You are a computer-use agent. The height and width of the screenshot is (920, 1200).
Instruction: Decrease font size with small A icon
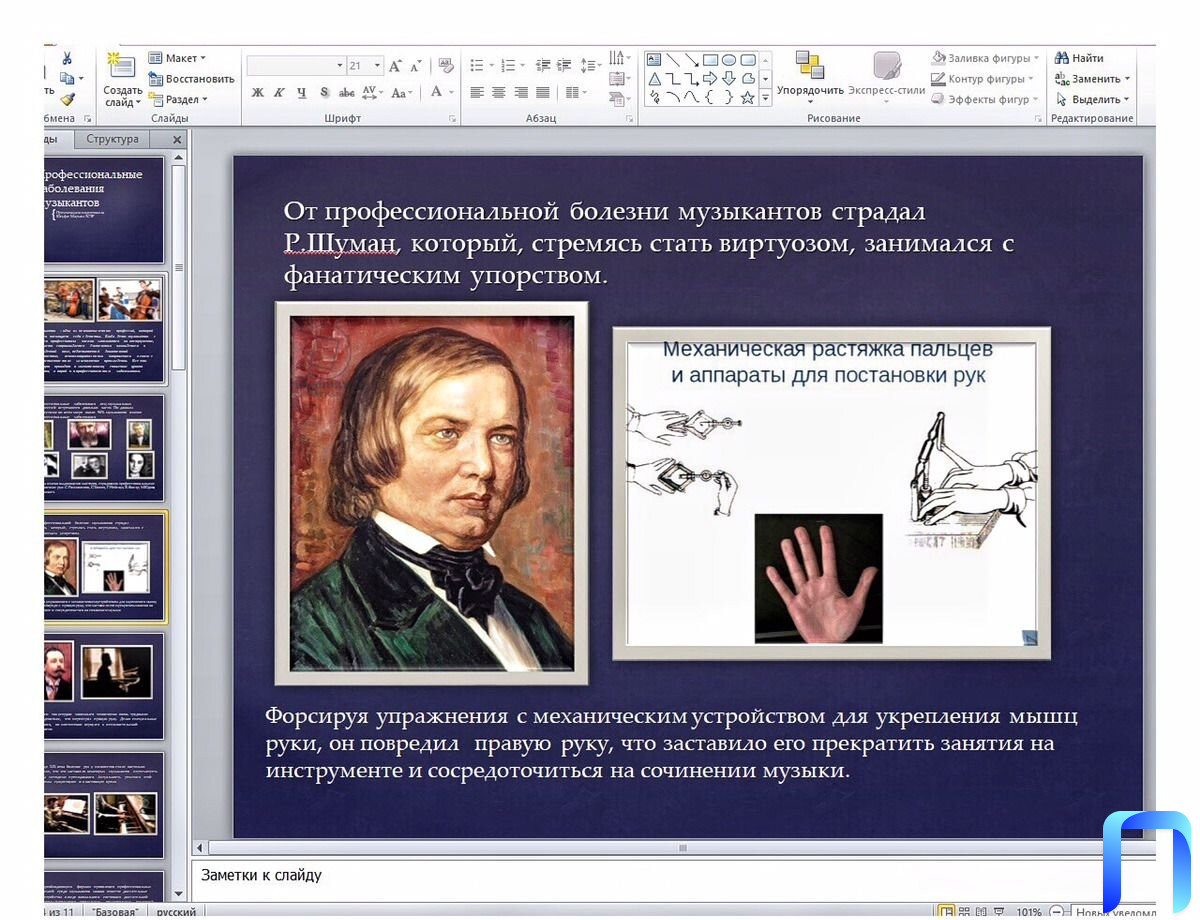point(417,66)
